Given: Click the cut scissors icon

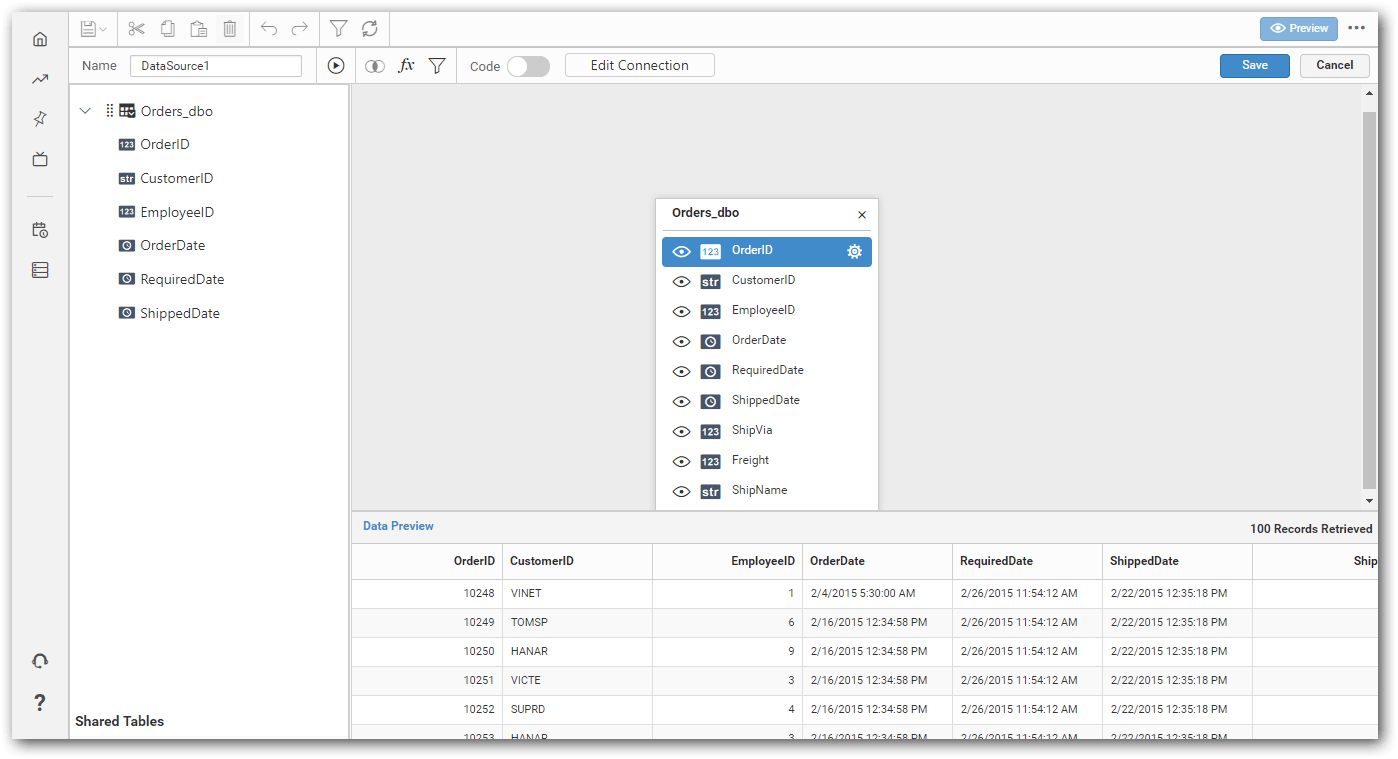Looking at the screenshot, I should pos(137,29).
